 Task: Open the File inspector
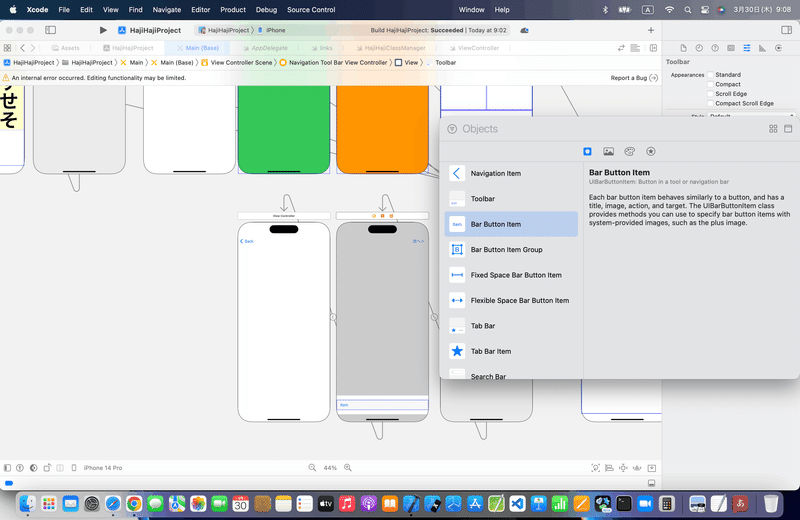[683, 48]
